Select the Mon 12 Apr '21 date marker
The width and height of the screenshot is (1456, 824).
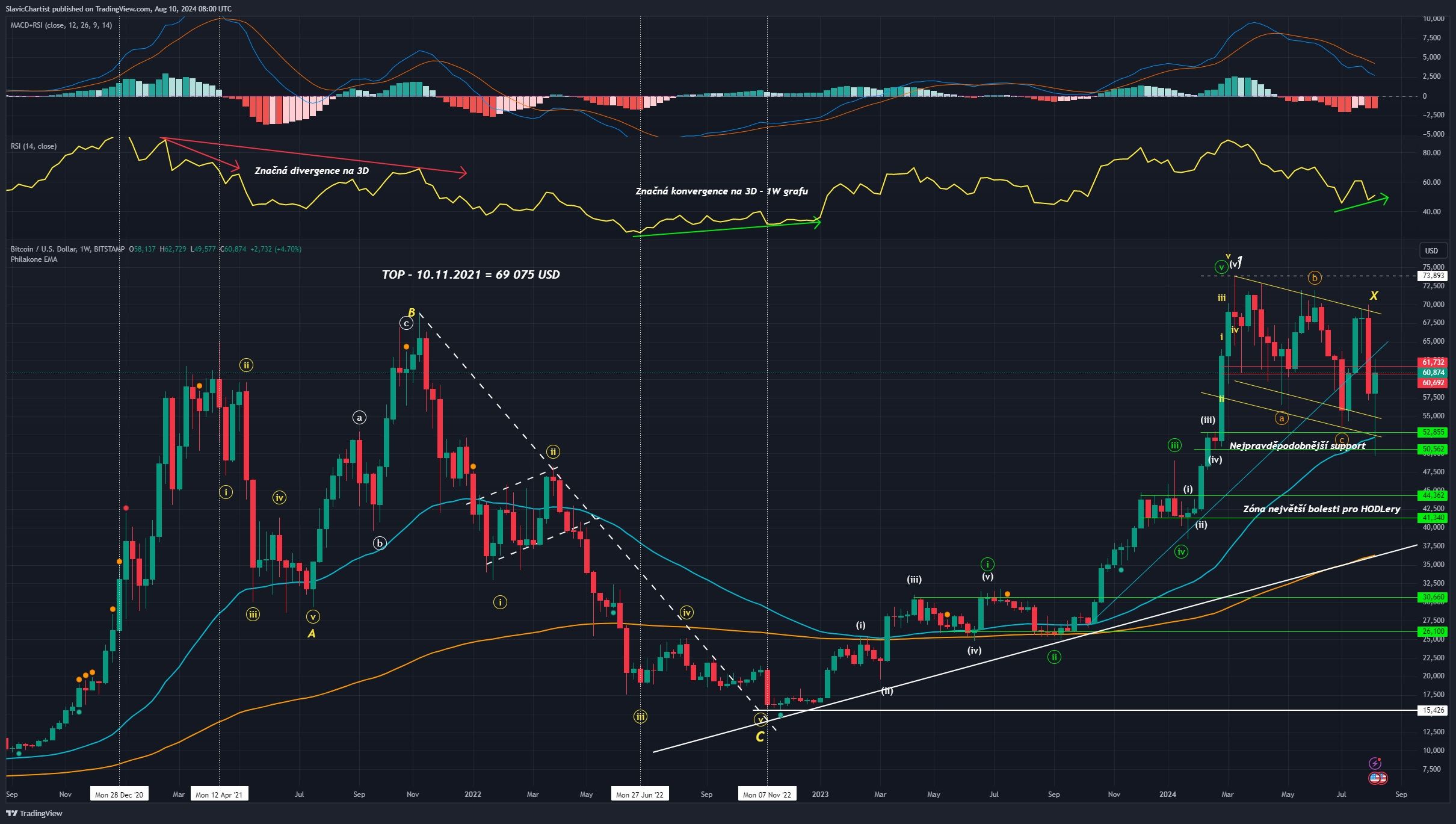218,794
